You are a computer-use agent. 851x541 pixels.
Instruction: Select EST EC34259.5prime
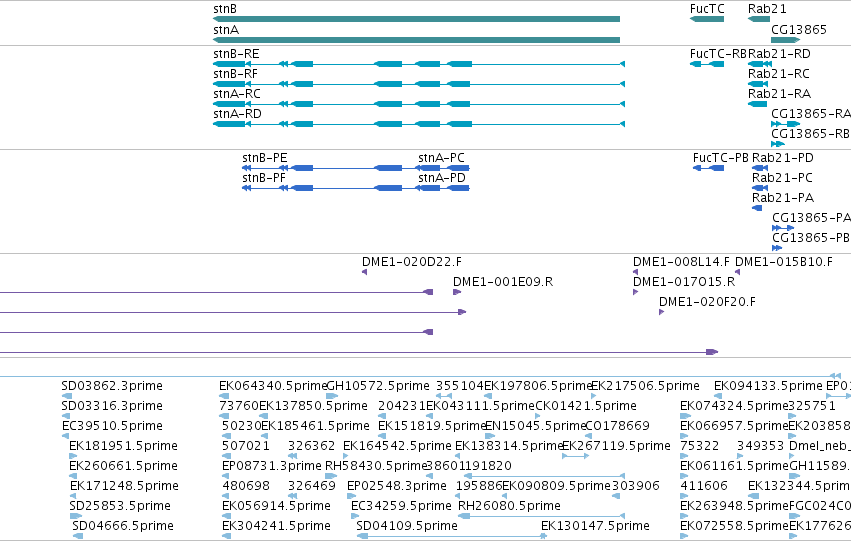point(401,507)
